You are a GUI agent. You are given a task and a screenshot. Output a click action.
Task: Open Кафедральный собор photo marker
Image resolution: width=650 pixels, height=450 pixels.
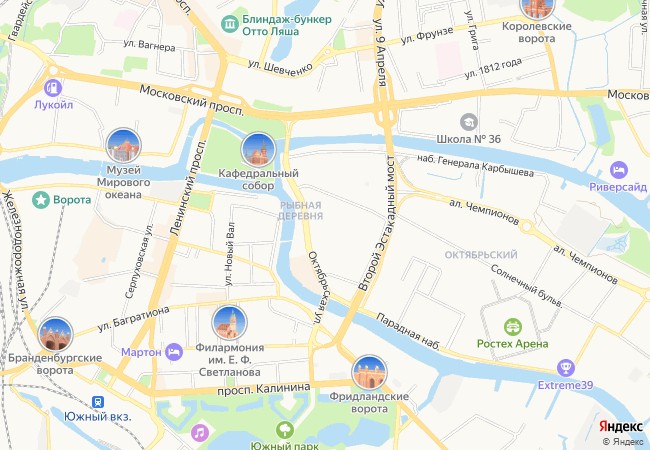tap(258, 150)
